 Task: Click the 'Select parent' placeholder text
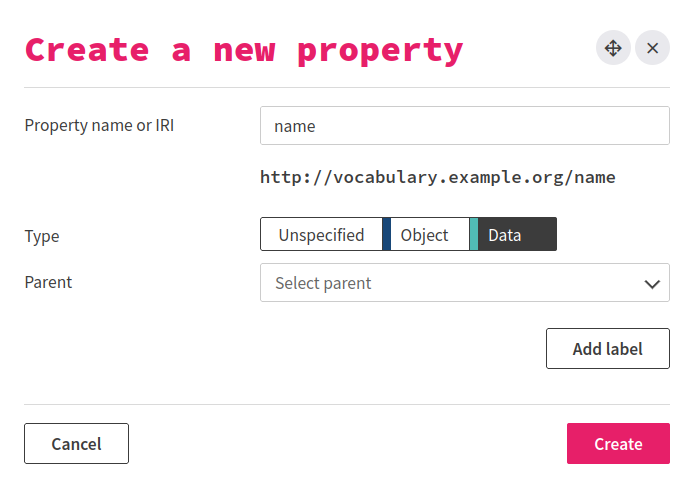coord(323,284)
